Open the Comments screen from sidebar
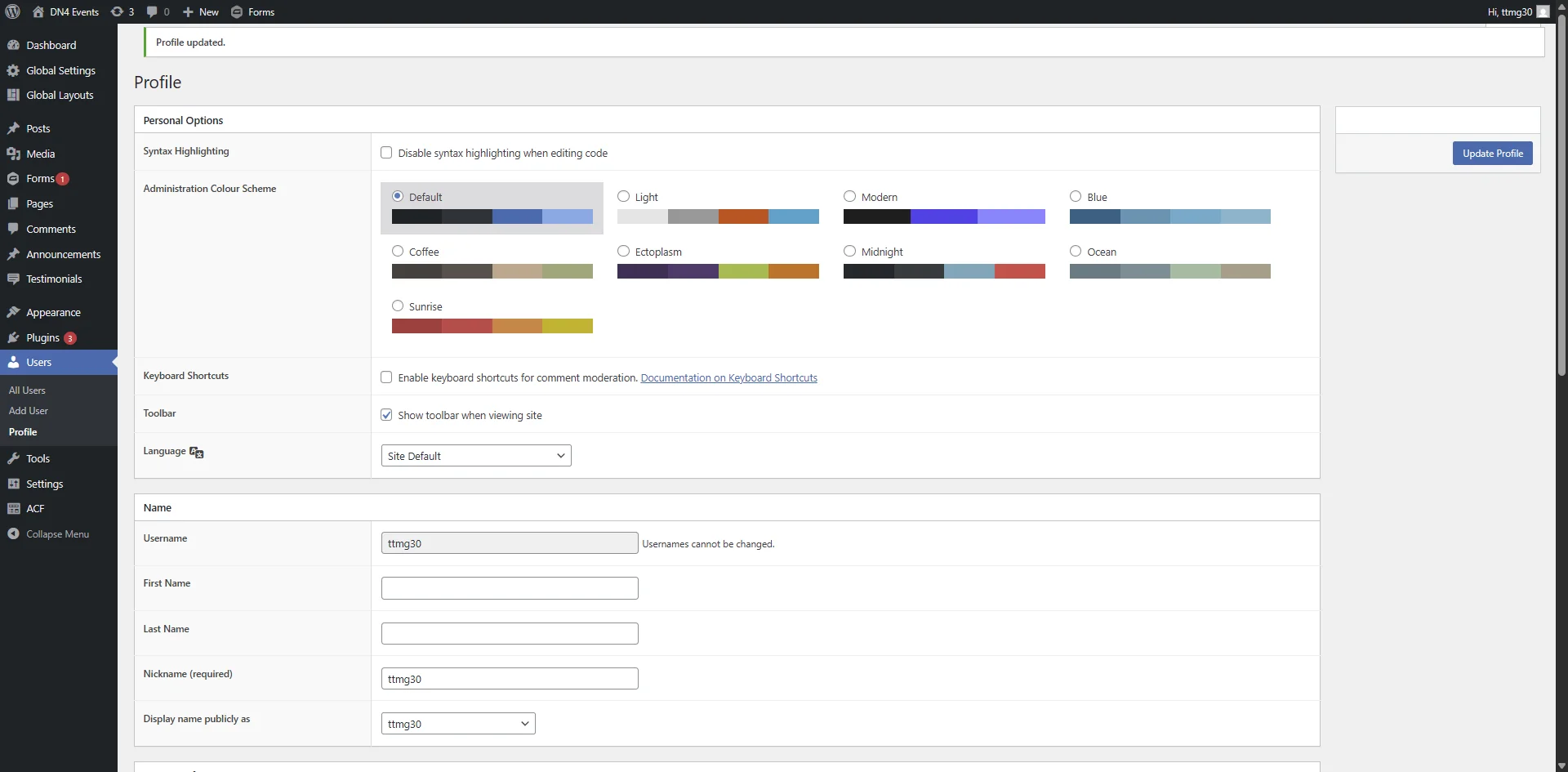The height and width of the screenshot is (772, 1568). pos(51,229)
